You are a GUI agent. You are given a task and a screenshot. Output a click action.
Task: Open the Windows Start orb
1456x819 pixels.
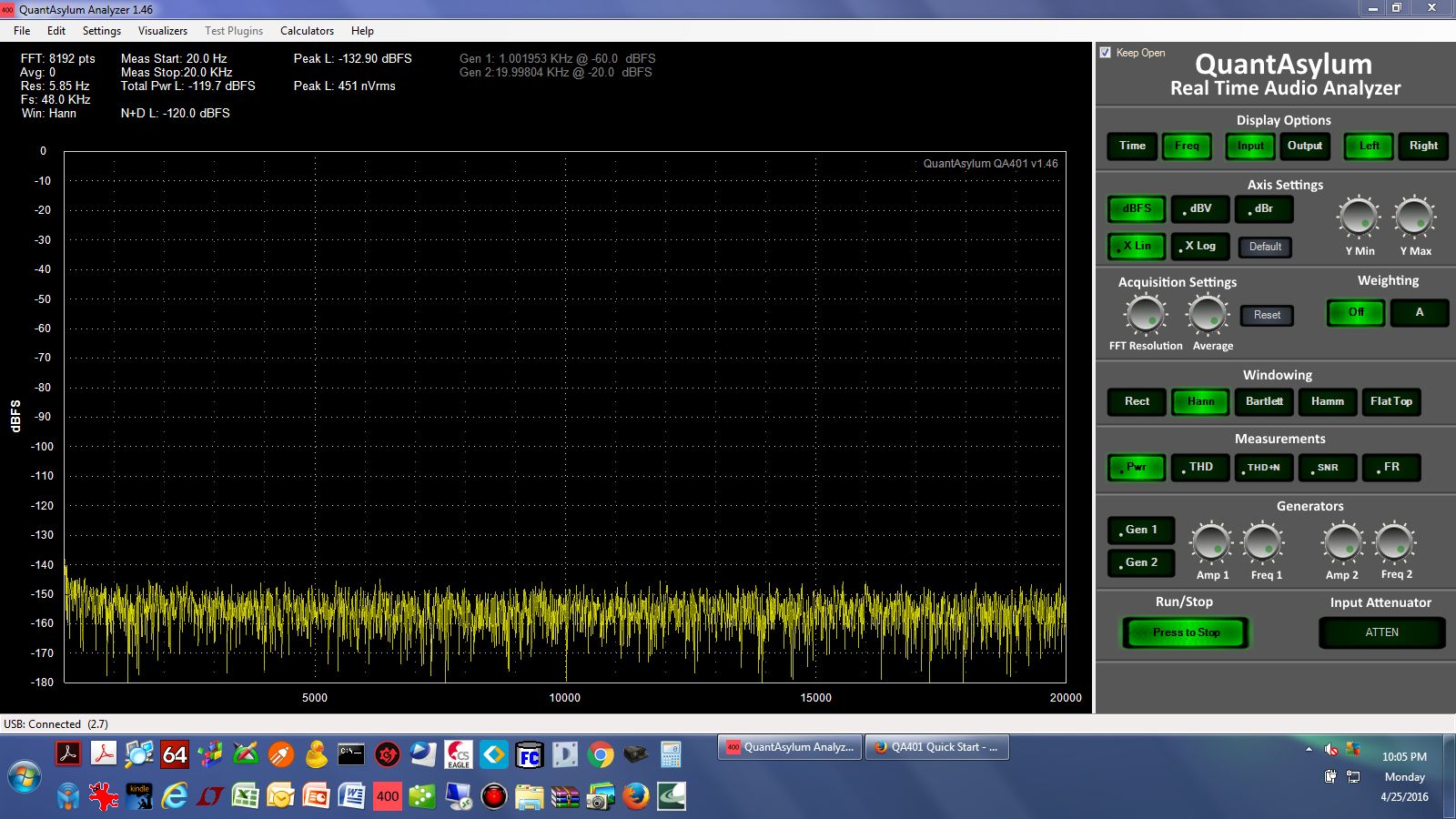click(25, 777)
